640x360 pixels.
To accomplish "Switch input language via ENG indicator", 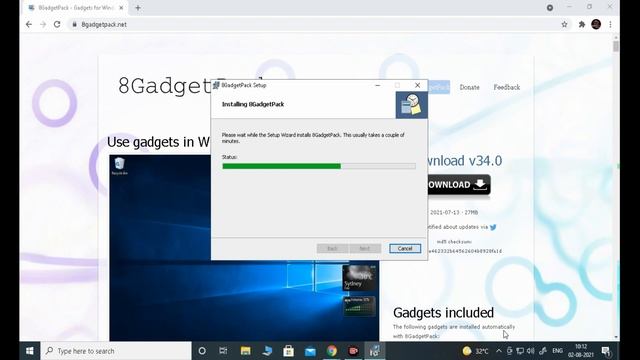I will click(558, 351).
